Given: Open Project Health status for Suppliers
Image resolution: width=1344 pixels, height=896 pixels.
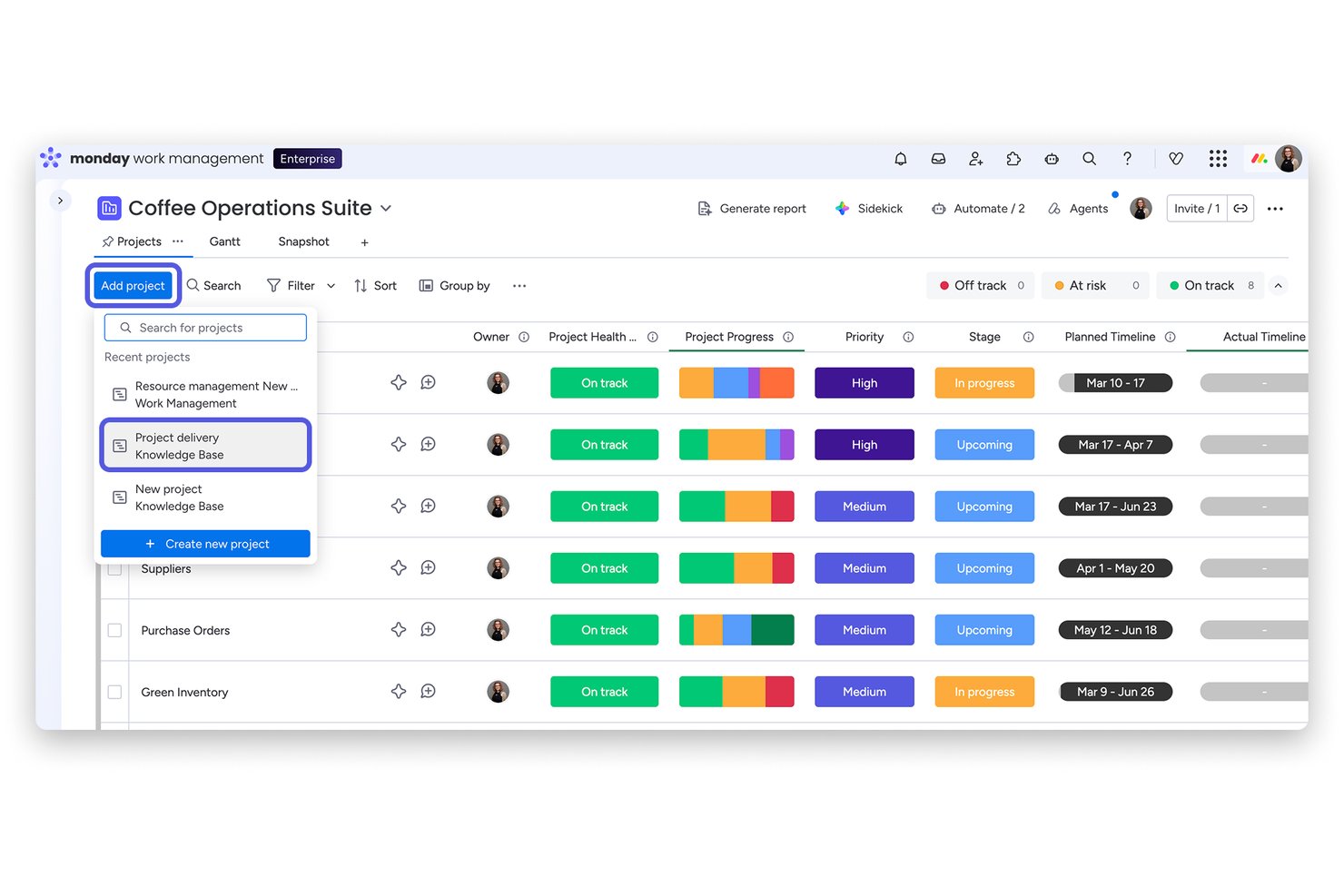Looking at the screenshot, I should pyautogui.click(x=604, y=568).
